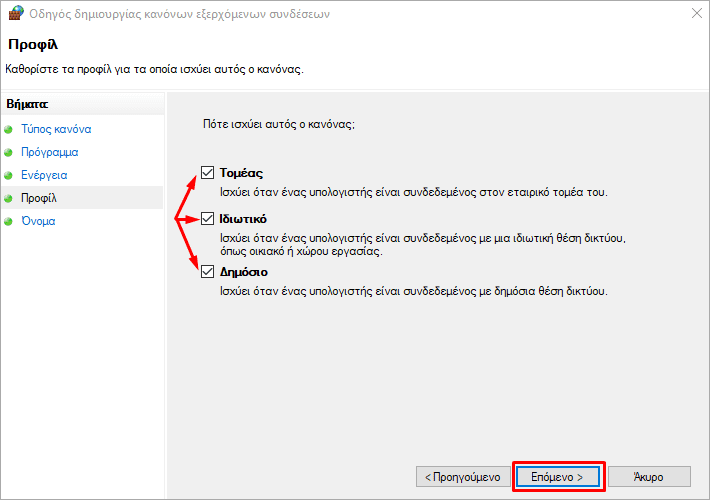Screen dimensions: 710x500
Task: Click 'Πότε ισχύει αυτός ο κανόνας;' text
Action: 279,124
